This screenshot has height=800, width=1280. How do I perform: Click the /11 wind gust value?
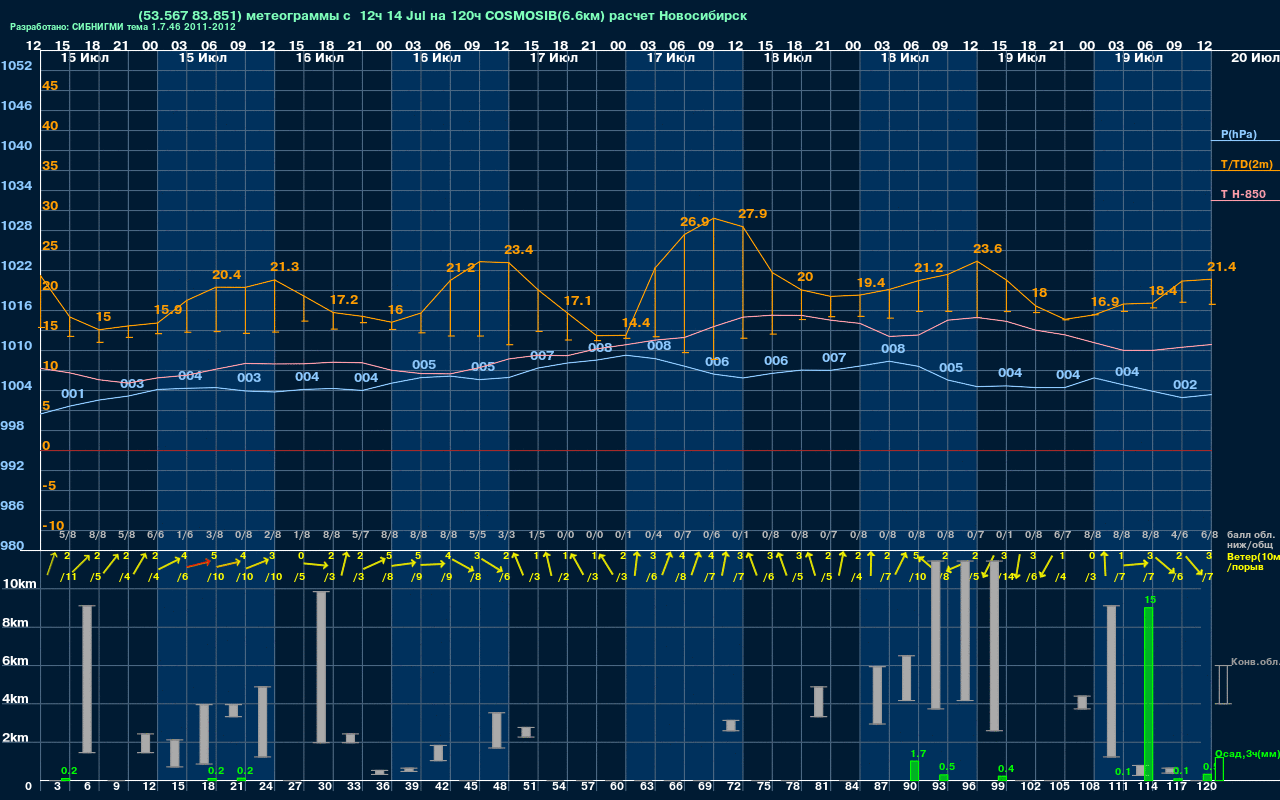click(x=68, y=577)
